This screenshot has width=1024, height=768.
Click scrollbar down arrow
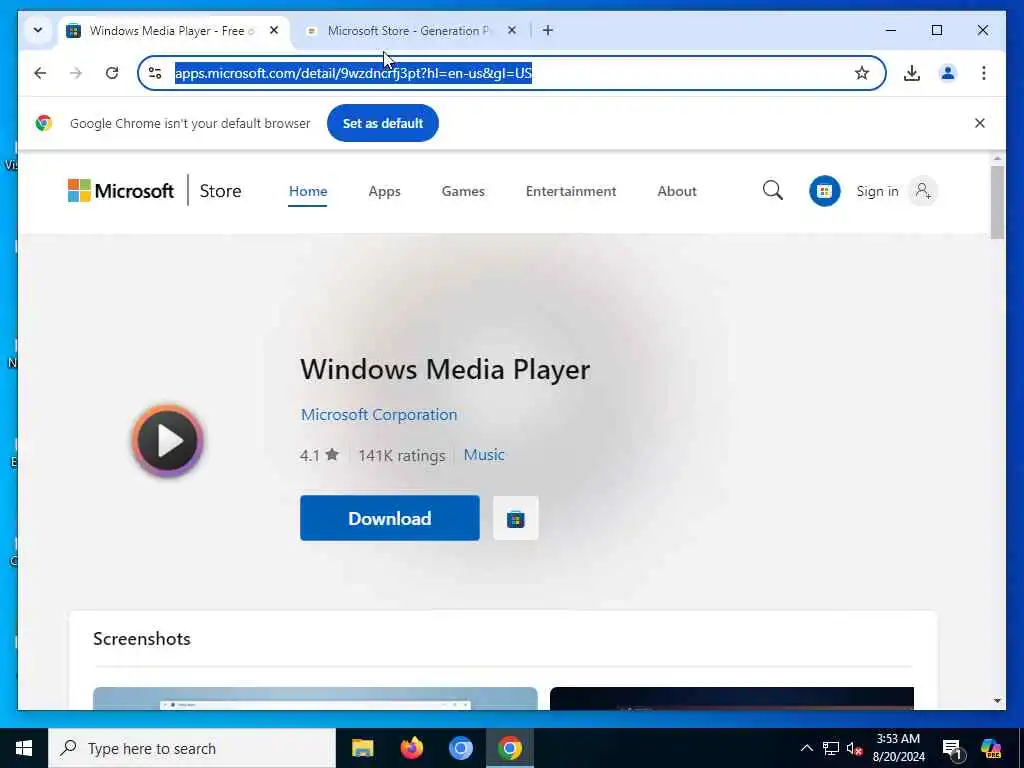point(997,701)
